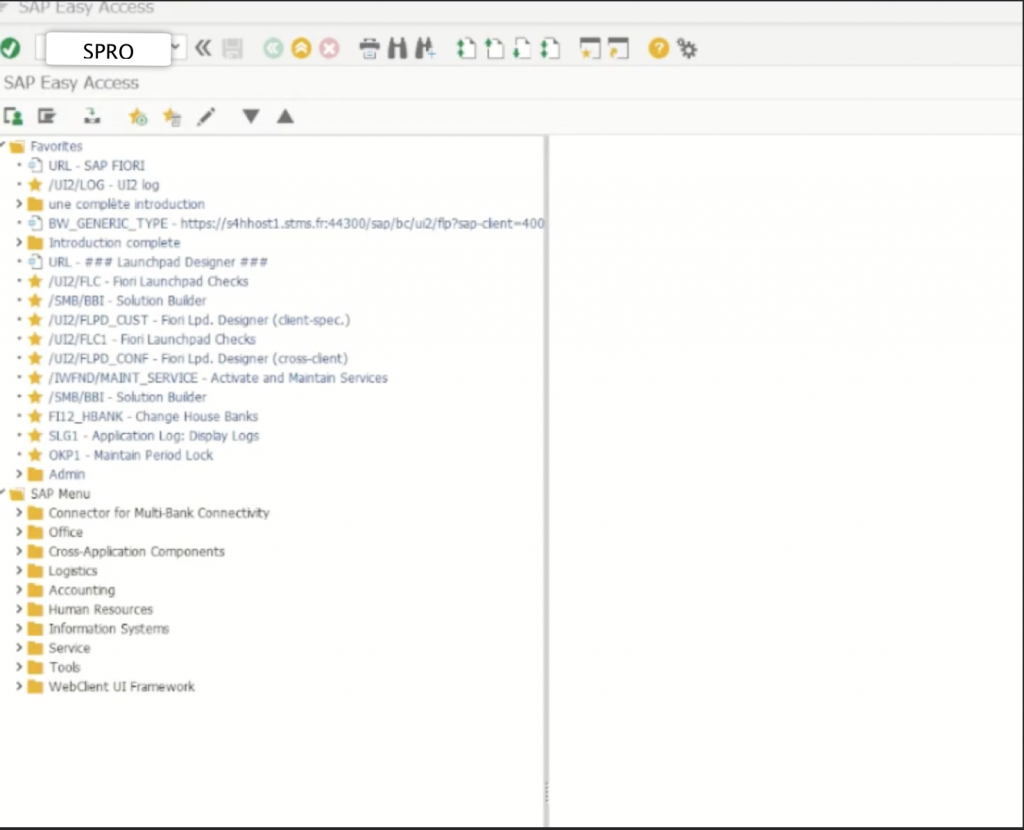Expand the Accounting folder
The width and height of the screenshot is (1024, 830).
coord(19,590)
